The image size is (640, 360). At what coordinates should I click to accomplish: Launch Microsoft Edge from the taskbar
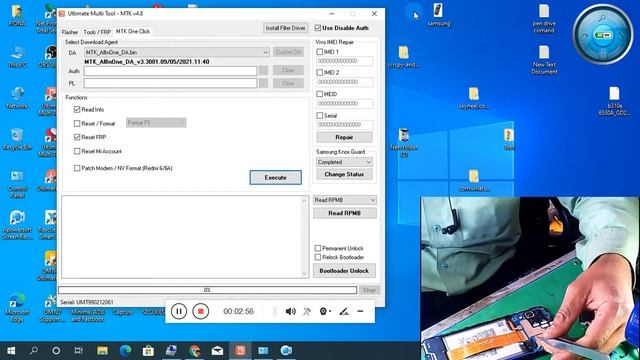click(x=125, y=351)
